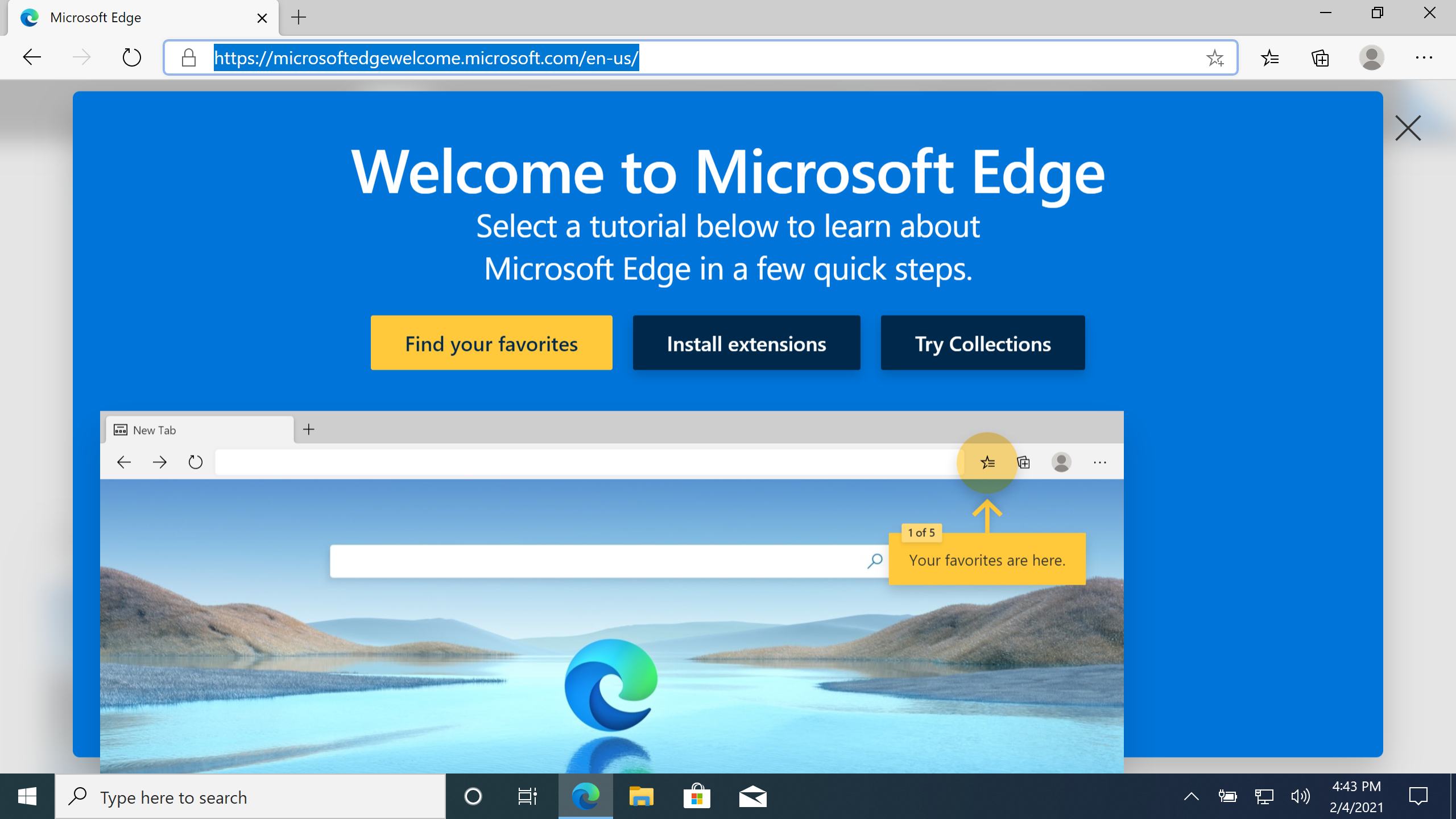Click the Windows search box

(x=250, y=796)
